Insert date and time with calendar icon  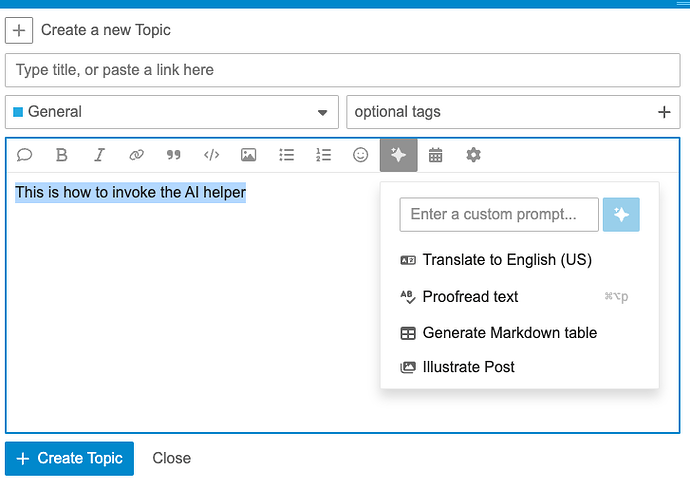pos(436,155)
